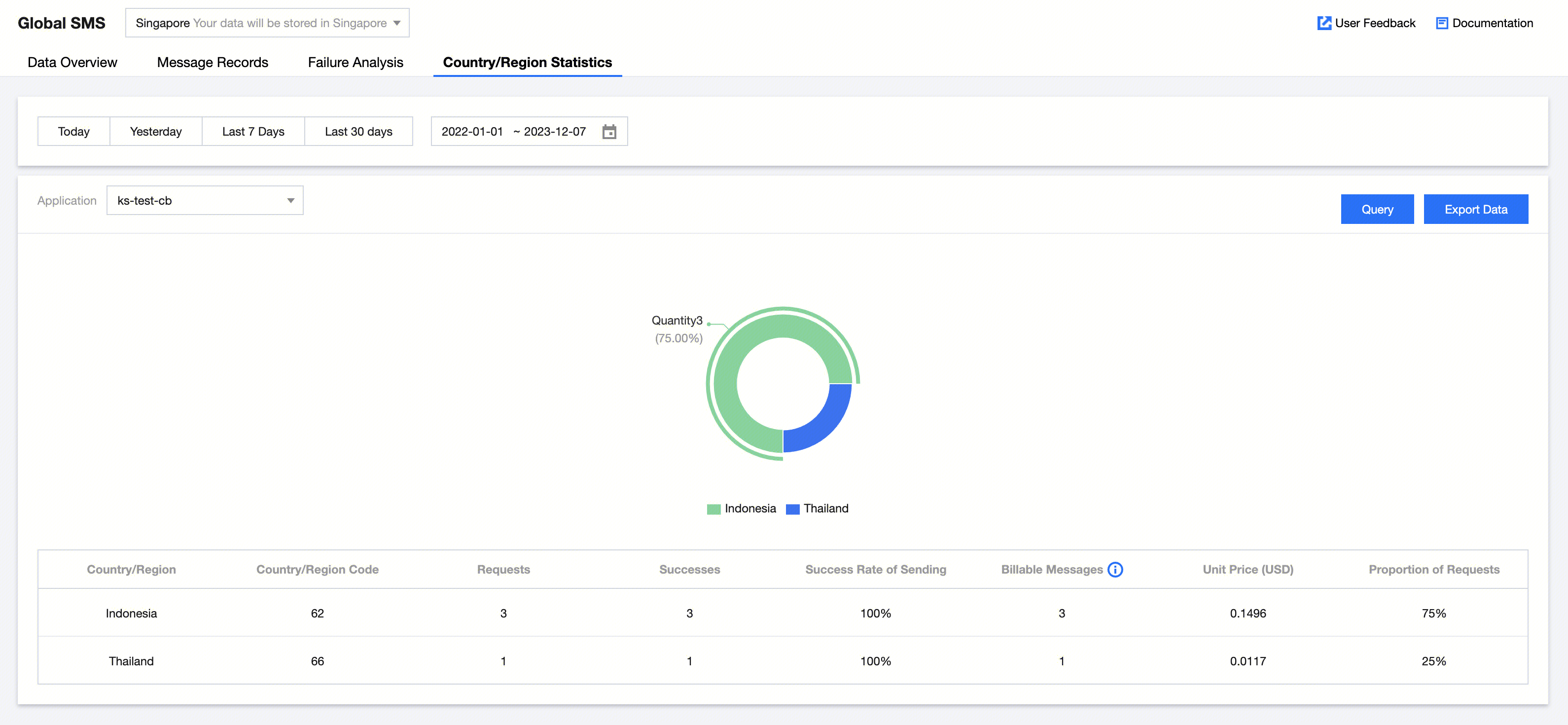This screenshot has height=725, width=1568.
Task: Click the Query button
Action: click(x=1377, y=210)
